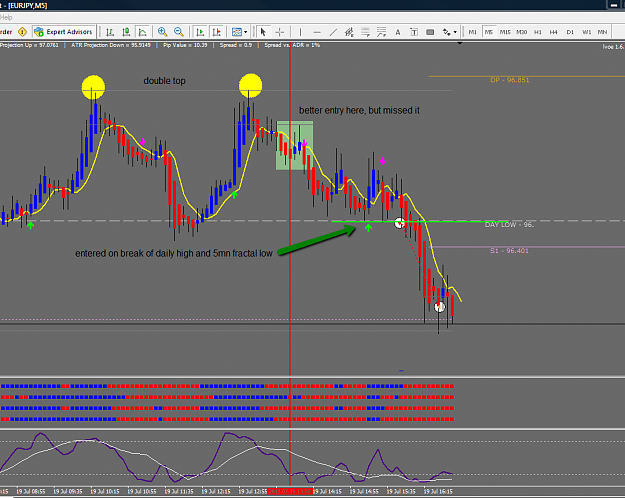Click the trade entry marker on day-low line
The image size is (625, 498).
[x=399, y=223]
